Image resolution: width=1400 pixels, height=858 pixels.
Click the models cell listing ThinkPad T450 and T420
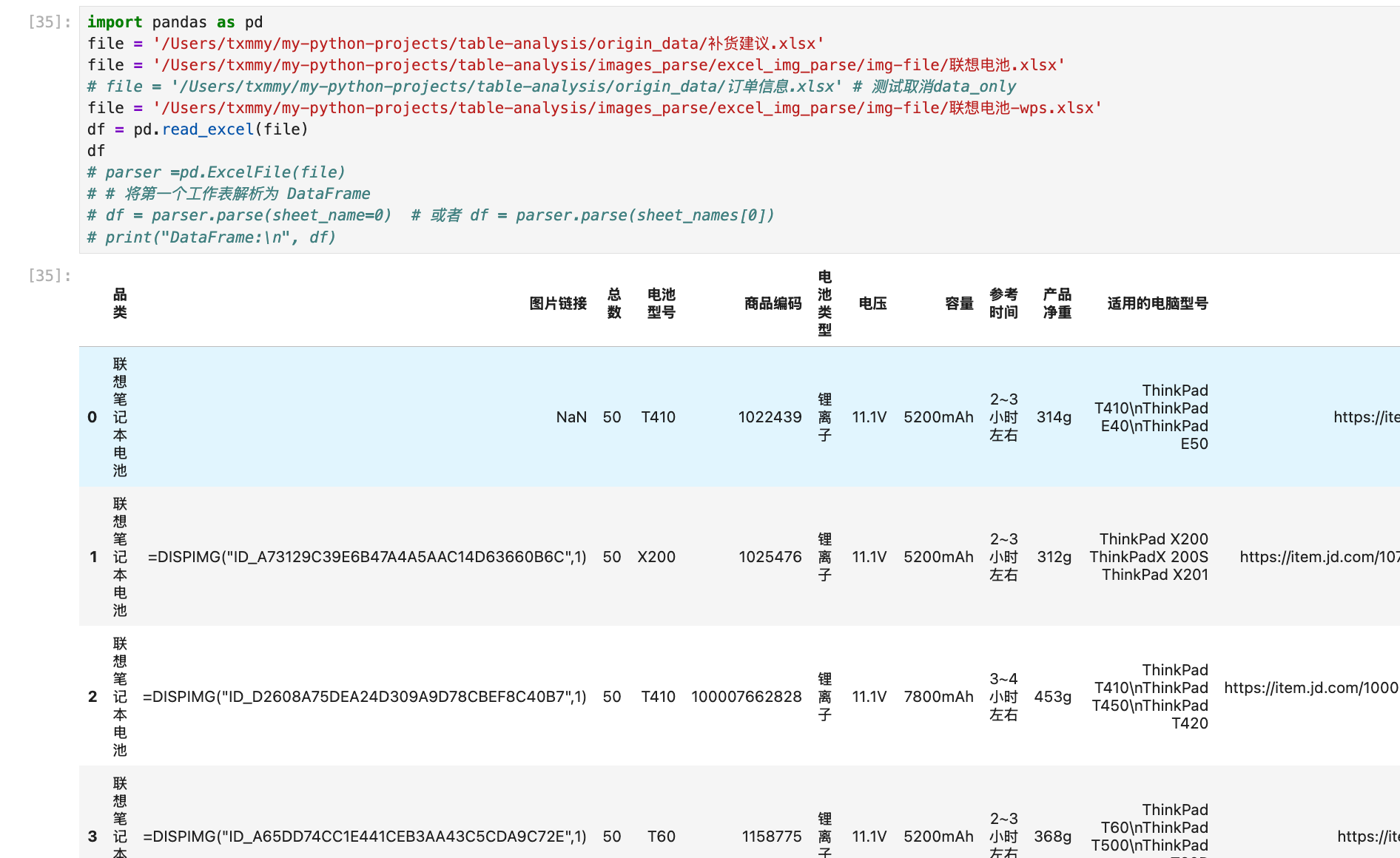(1150, 697)
